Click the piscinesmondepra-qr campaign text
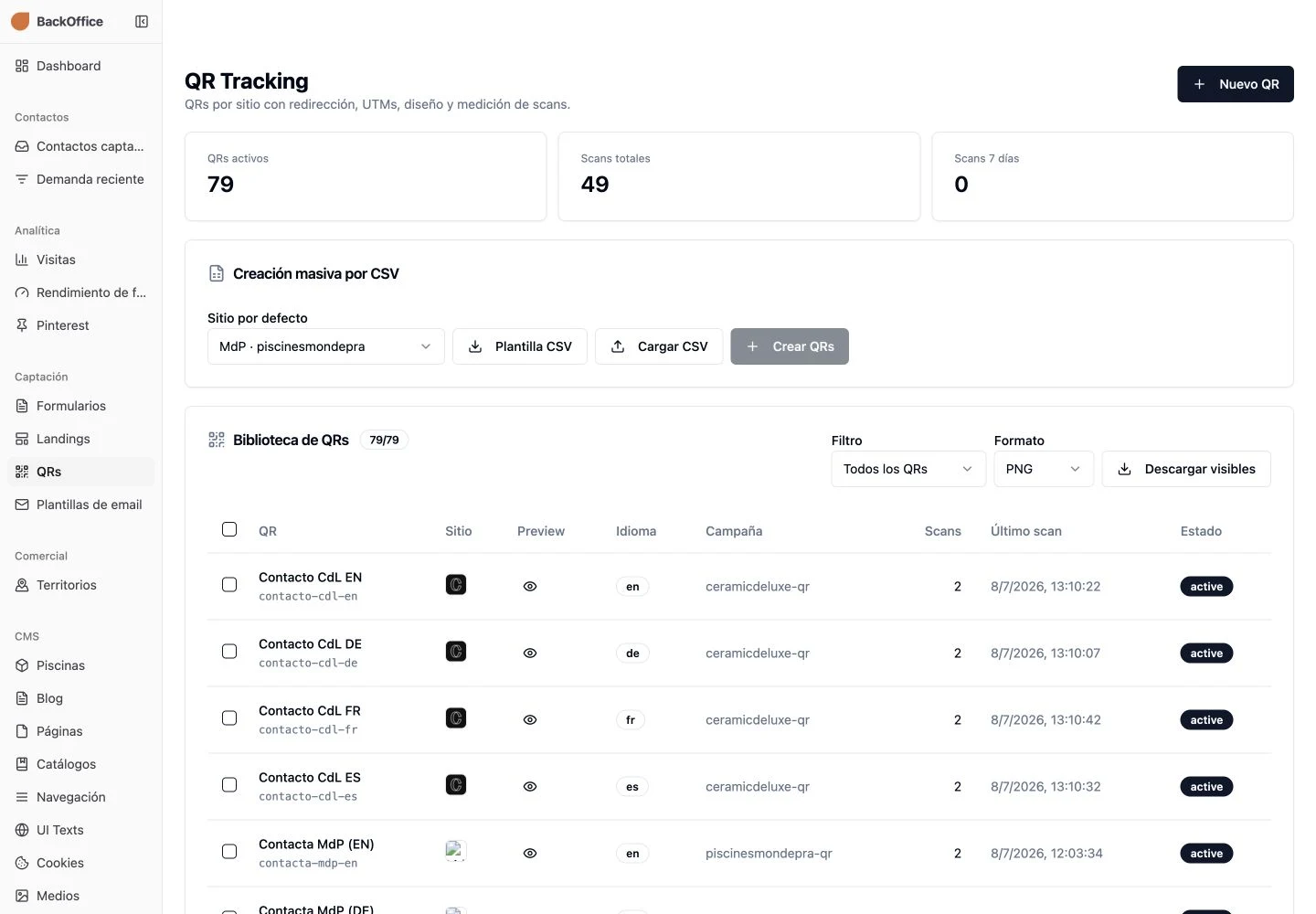The height and width of the screenshot is (914, 1316). pyautogui.click(x=769, y=854)
